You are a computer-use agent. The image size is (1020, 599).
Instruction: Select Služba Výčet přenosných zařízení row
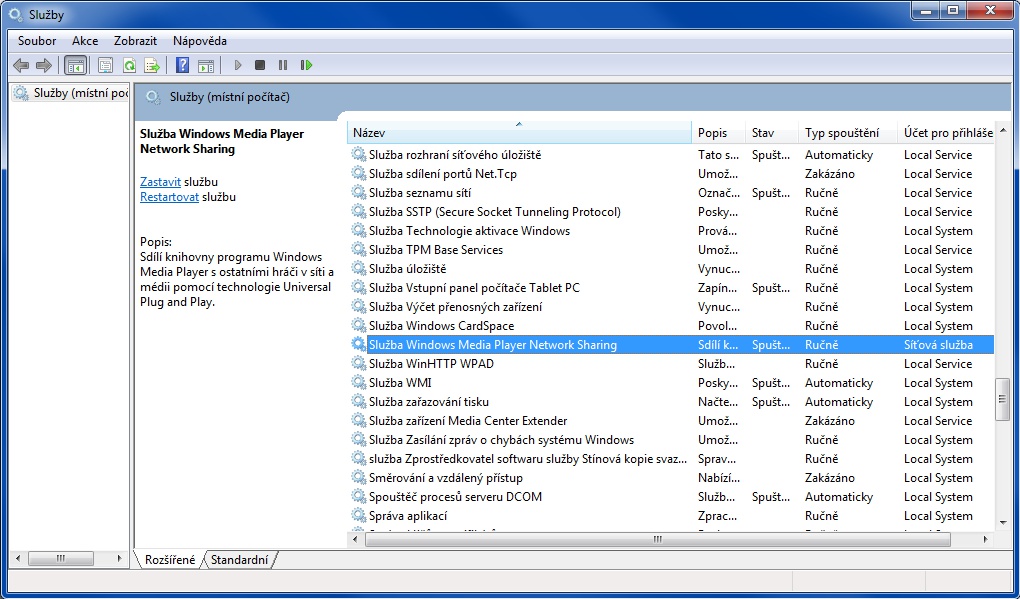pyautogui.click(x=671, y=306)
